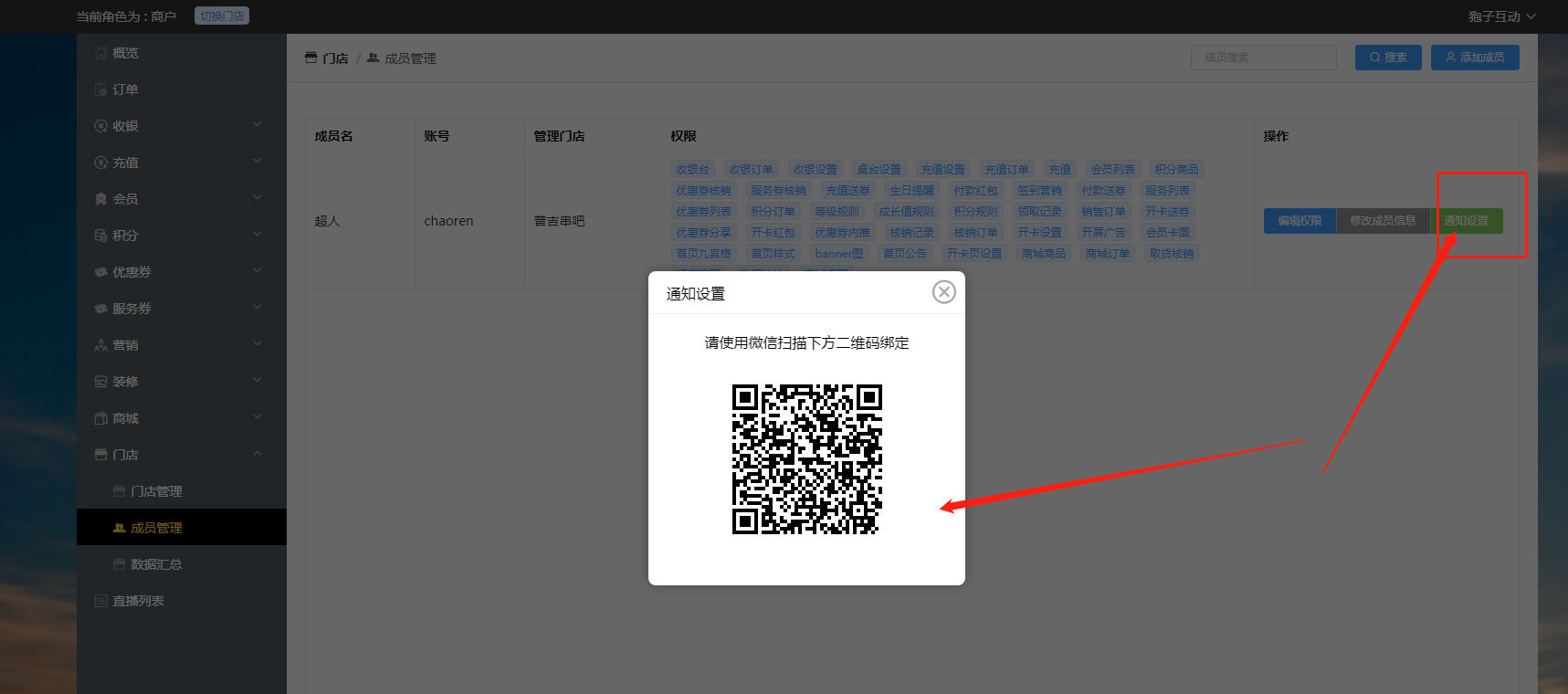Click the 收银 icon in sidebar

[100, 126]
